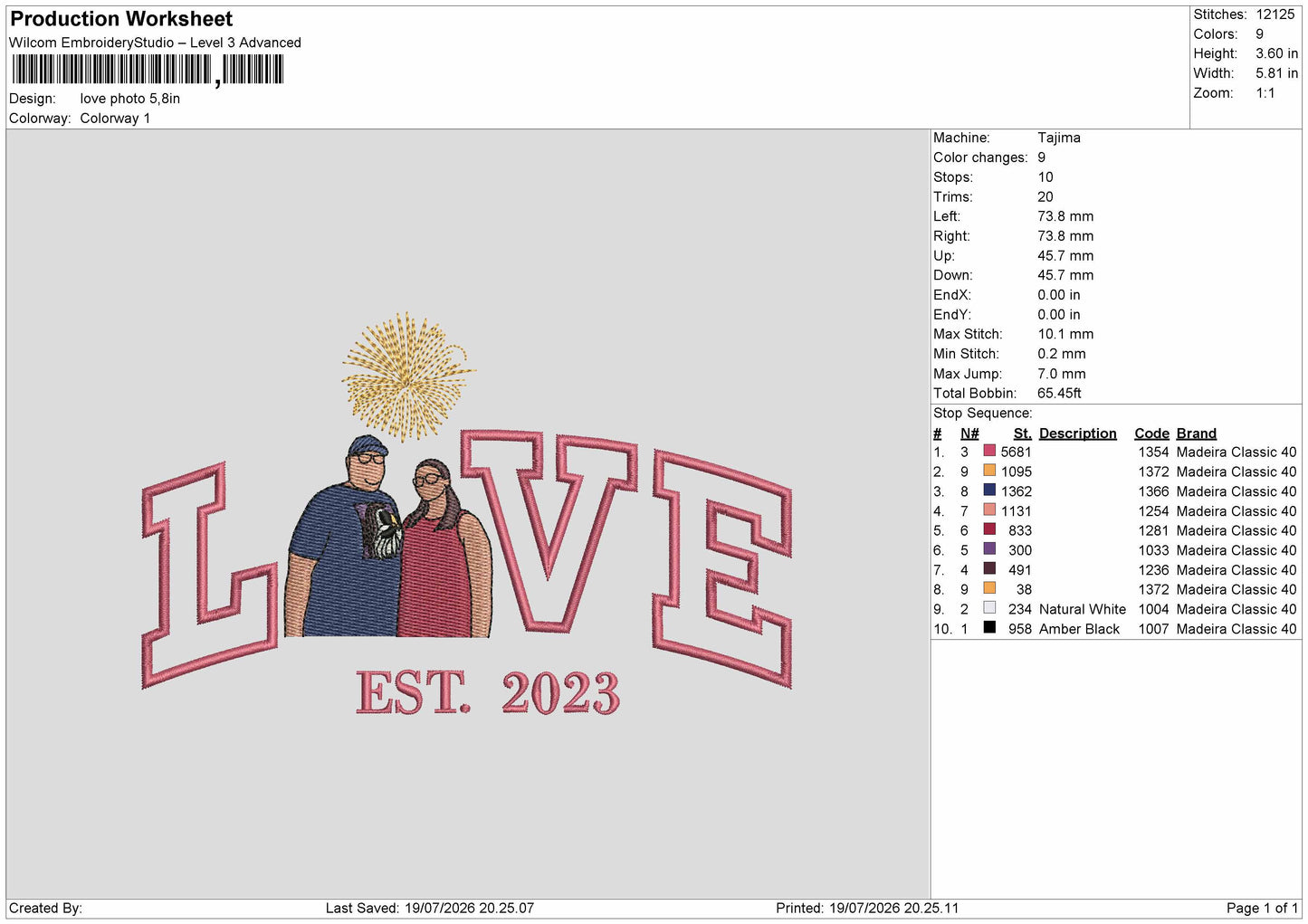Click the Machine value Tajima
Viewport: 1308px width, 924px height.
pyautogui.click(x=1059, y=138)
